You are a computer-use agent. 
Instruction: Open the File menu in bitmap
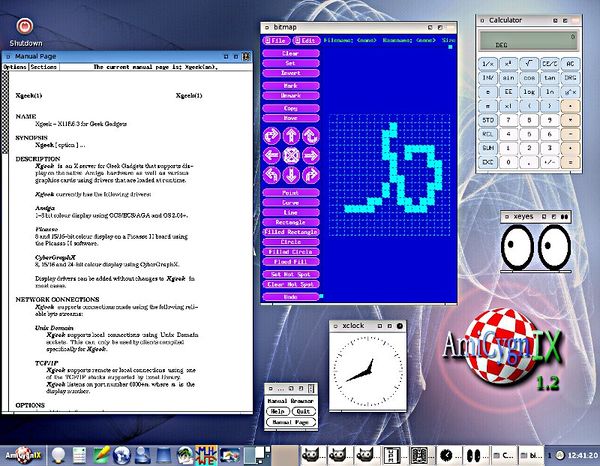point(275,40)
